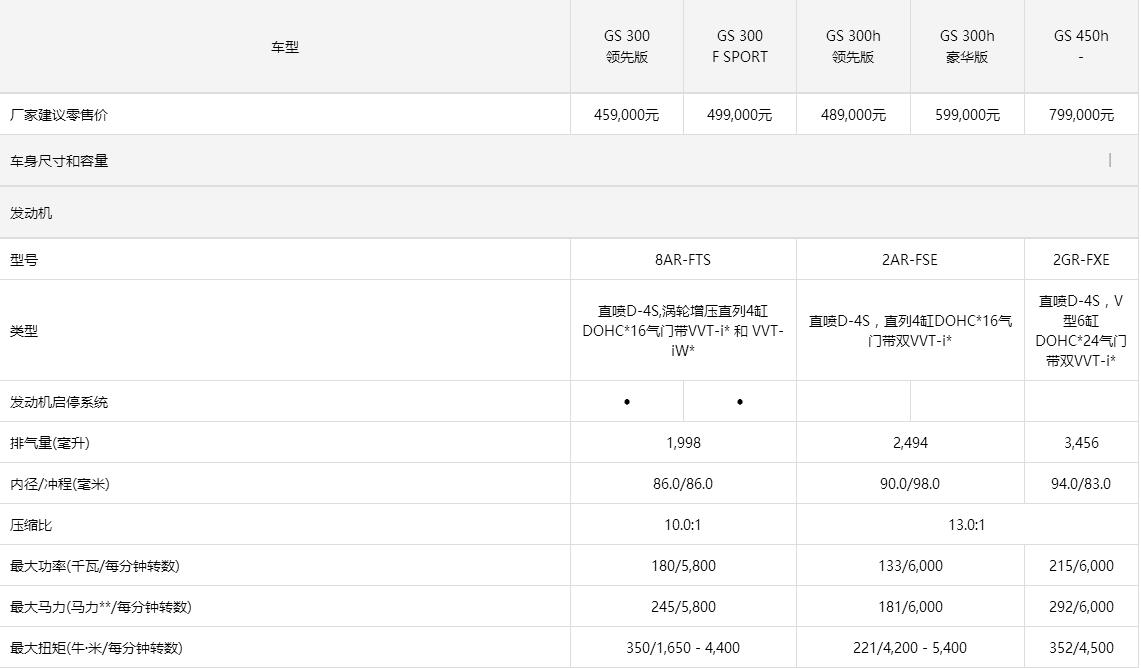
Task: Select the GS 300h 豪华版 column header
Action: (967, 47)
